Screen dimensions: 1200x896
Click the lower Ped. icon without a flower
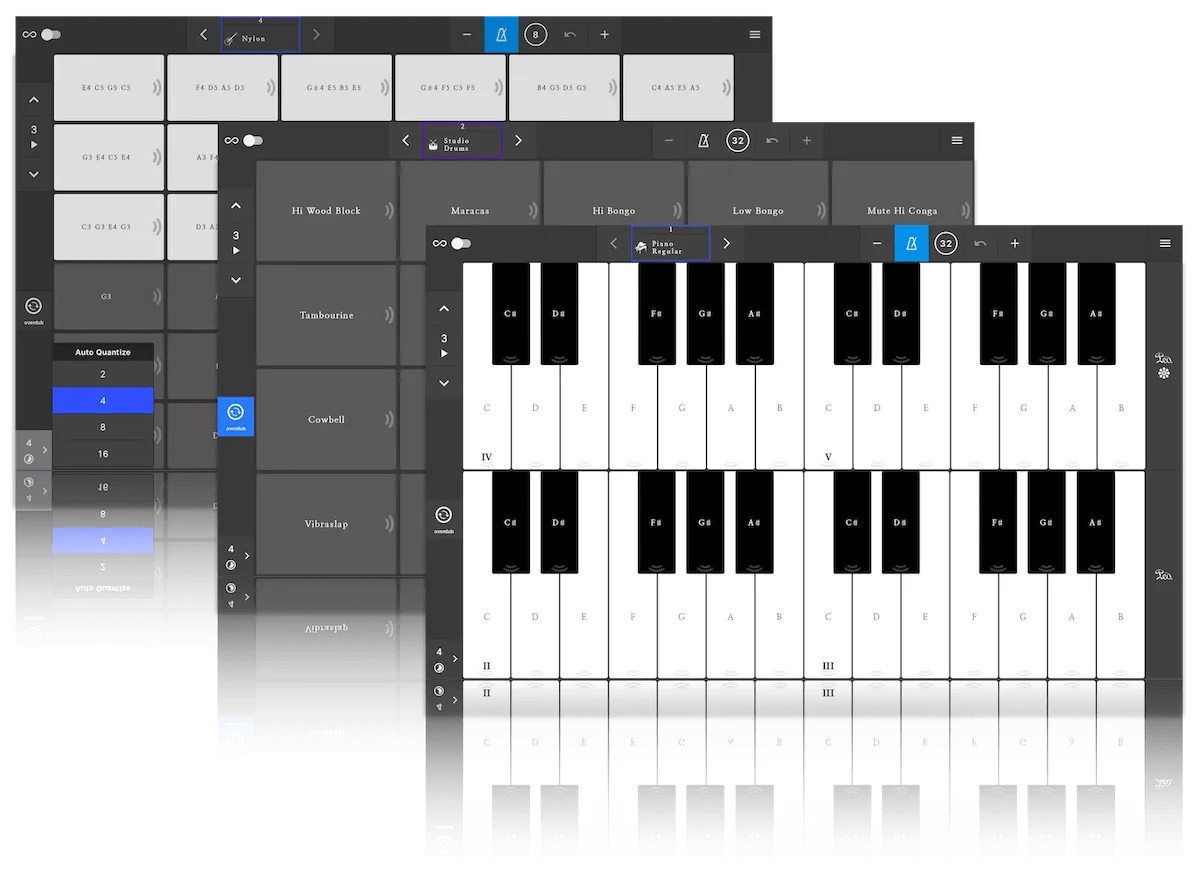[1164, 575]
